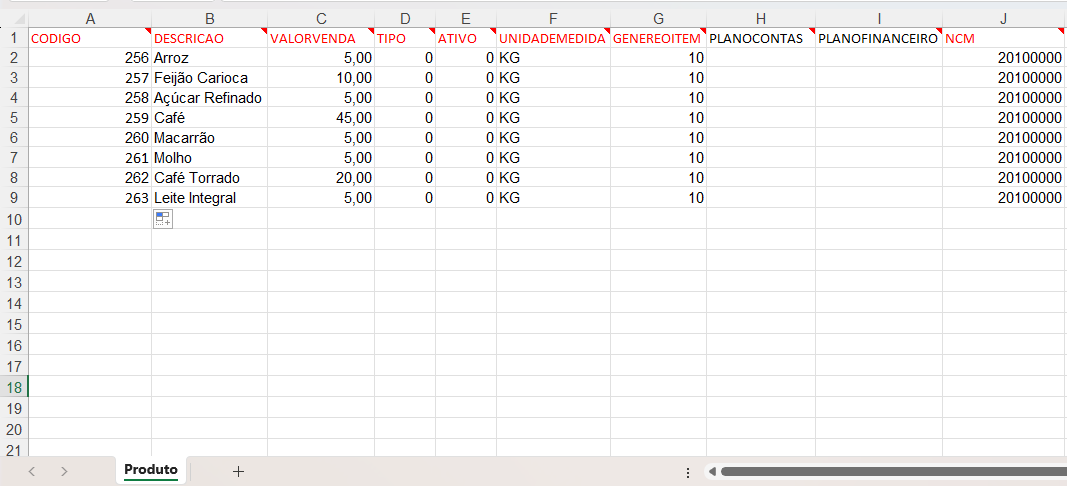Select the PLANOFINANCEIRO header cell
This screenshot has height=486, width=1067.
(x=878, y=38)
